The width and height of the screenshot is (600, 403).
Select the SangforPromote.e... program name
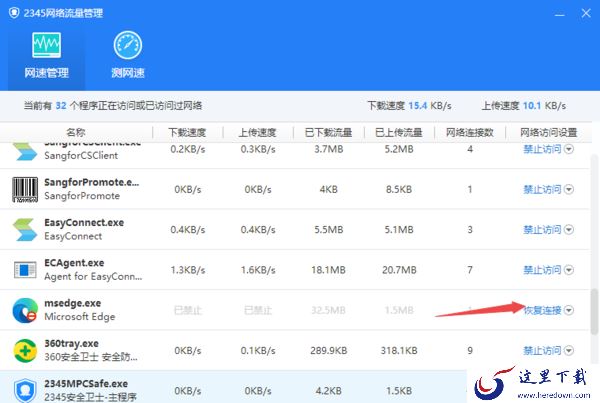click(x=91, y=182)
